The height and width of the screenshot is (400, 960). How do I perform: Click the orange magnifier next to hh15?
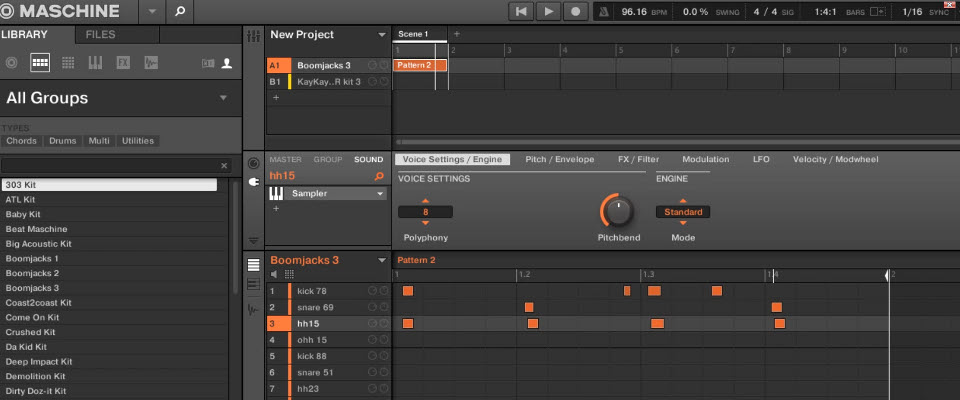379,176
